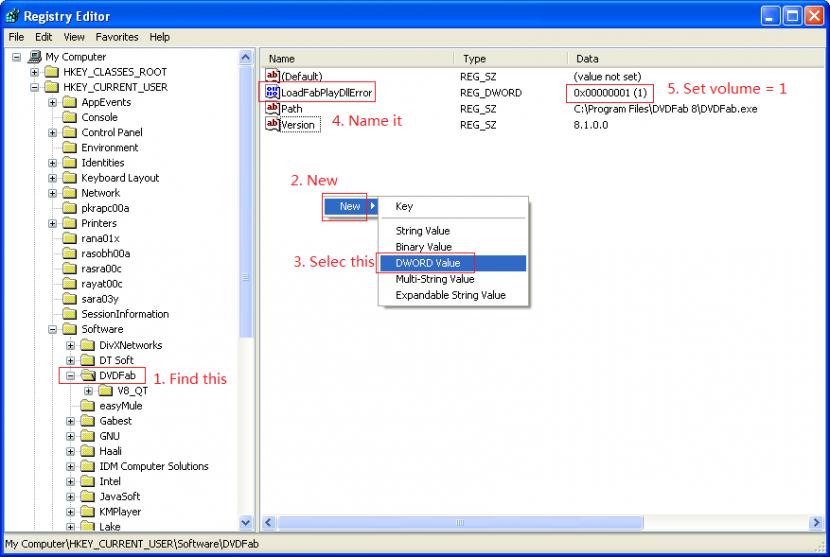
Task: Expand the AppEvents node
Action: 52,102
